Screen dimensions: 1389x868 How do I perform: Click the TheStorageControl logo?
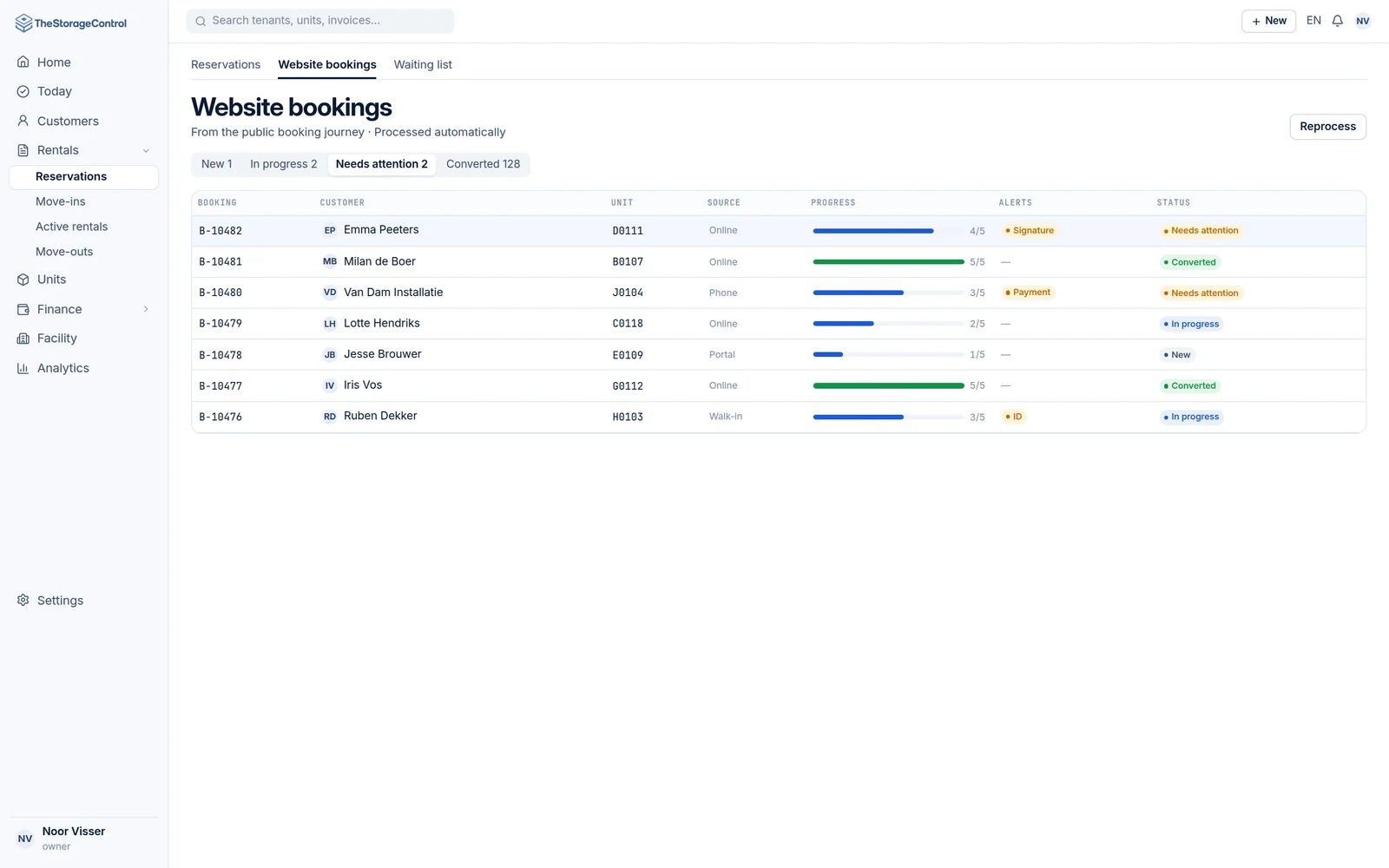click(x=71, y=23)
